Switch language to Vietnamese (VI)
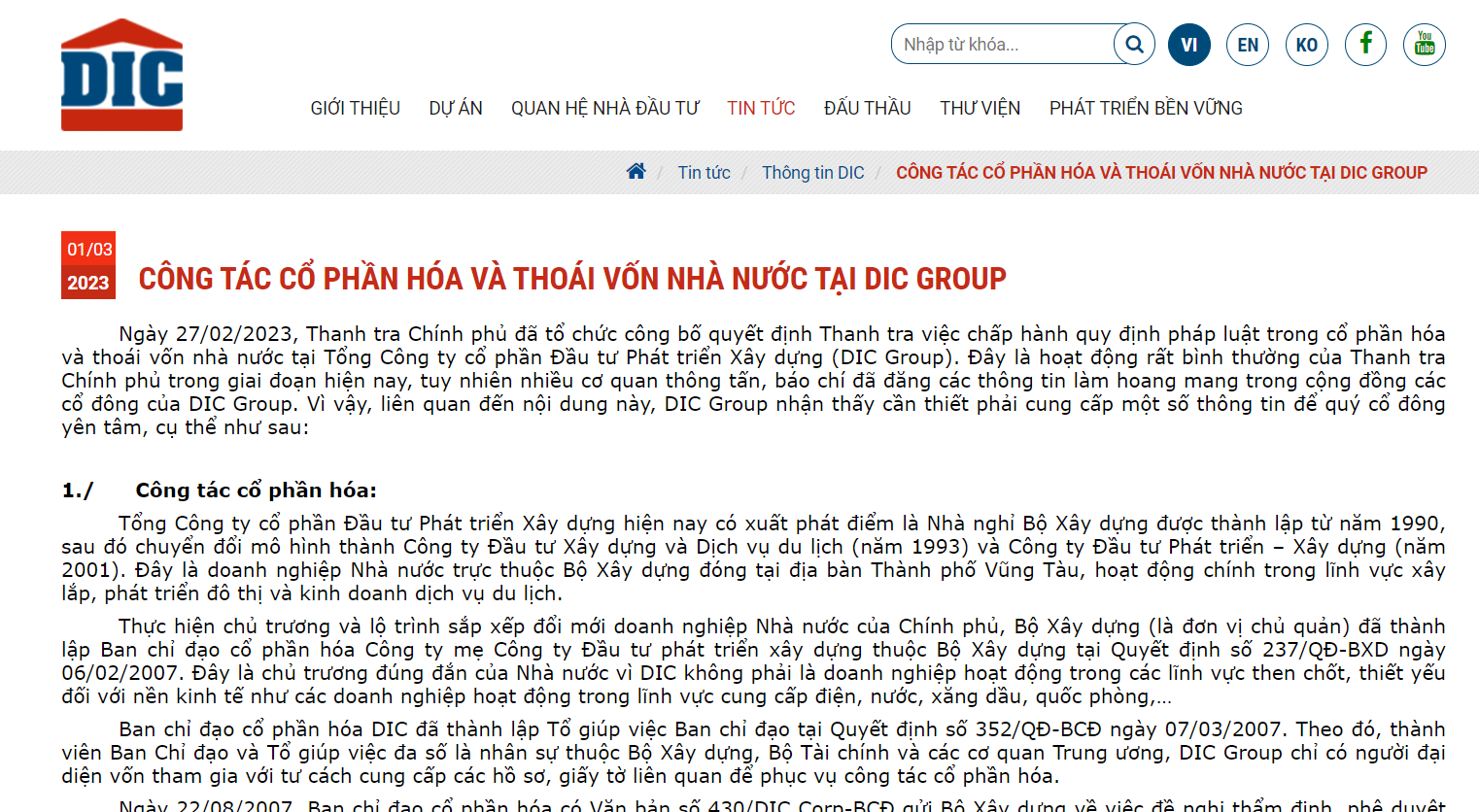The image size is (1479, 812). 1188,45
